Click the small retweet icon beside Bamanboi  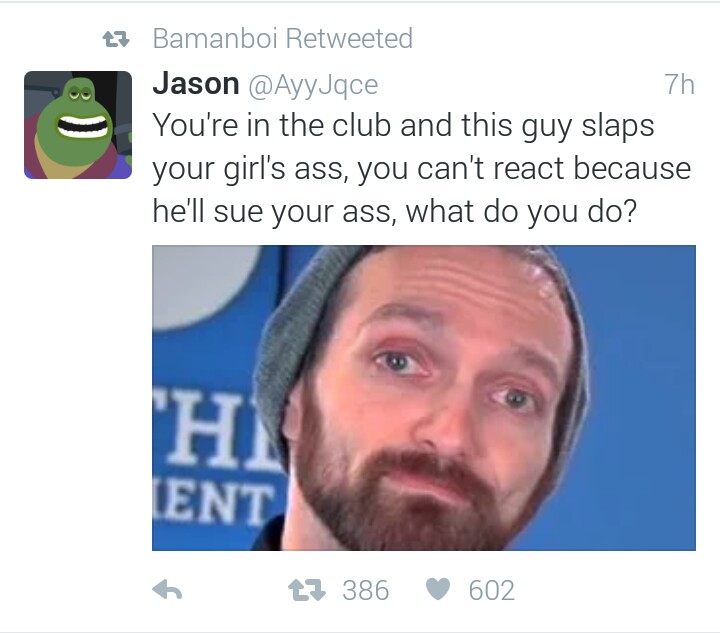[x=116, y=39]
